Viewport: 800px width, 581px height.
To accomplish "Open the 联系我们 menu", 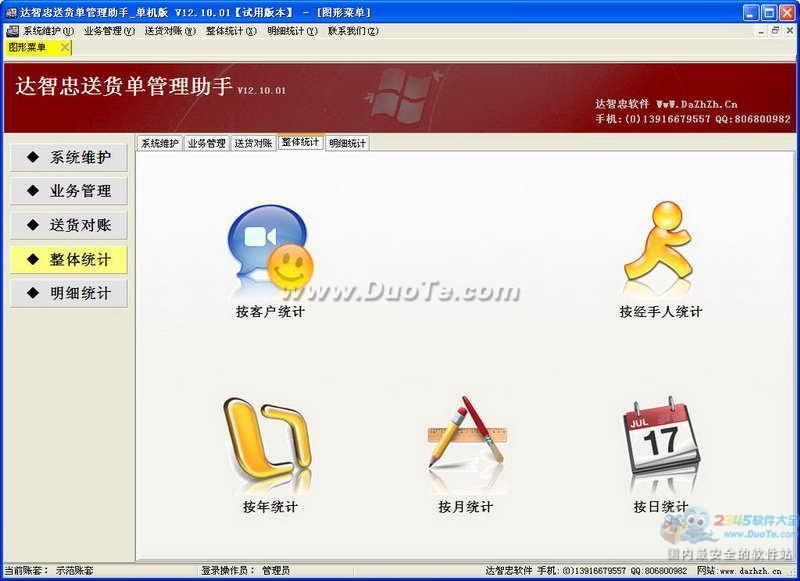I will point(353,31).
